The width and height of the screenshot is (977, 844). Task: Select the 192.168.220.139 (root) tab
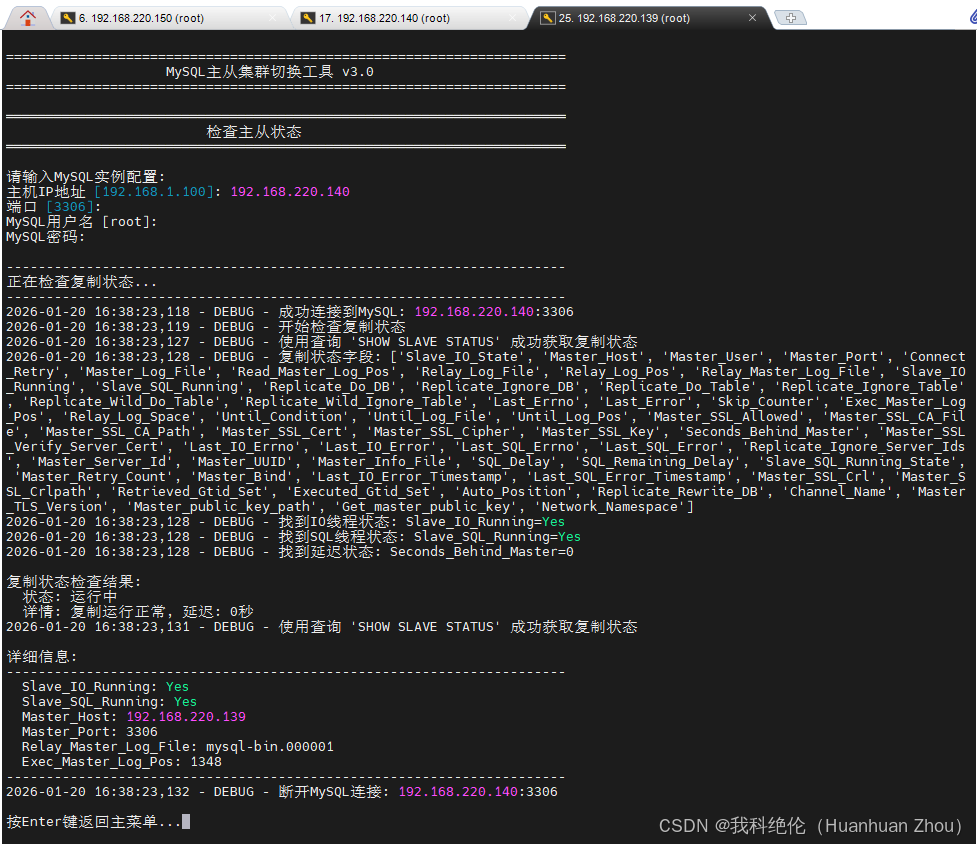click(x=648, y=18)
